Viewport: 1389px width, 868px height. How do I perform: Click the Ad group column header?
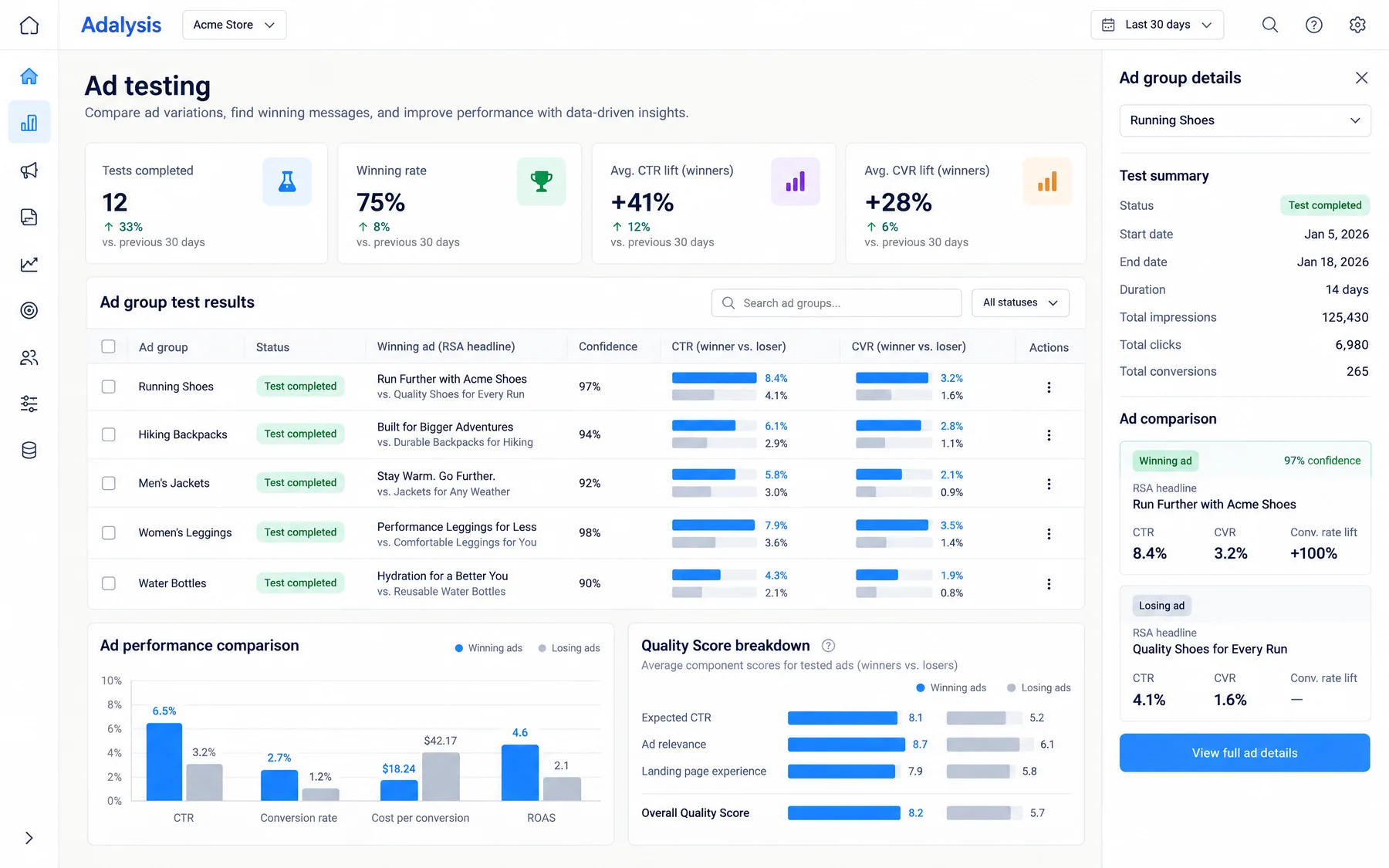(164, 347)
